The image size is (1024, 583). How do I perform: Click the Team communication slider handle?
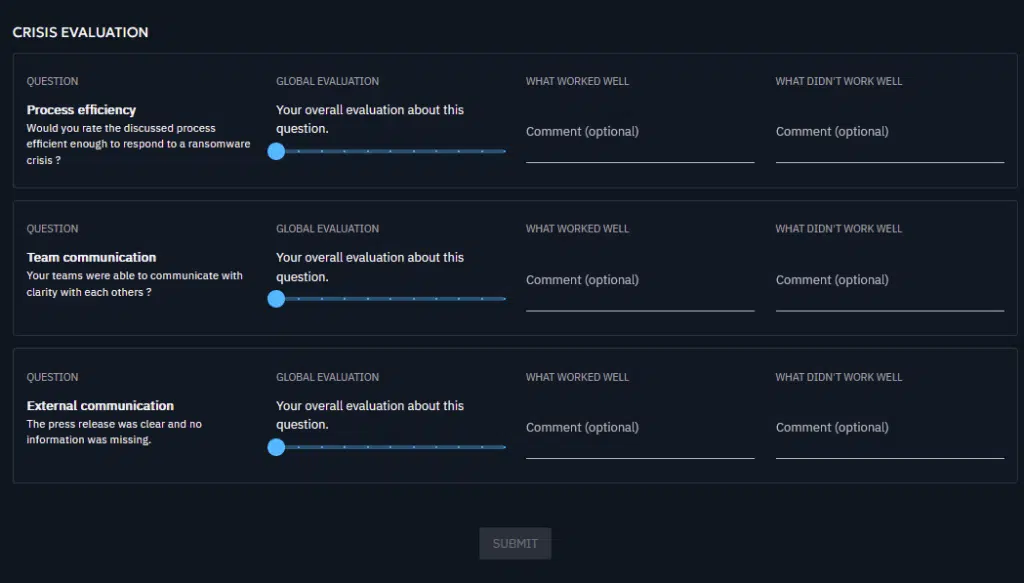coord(277,299)
